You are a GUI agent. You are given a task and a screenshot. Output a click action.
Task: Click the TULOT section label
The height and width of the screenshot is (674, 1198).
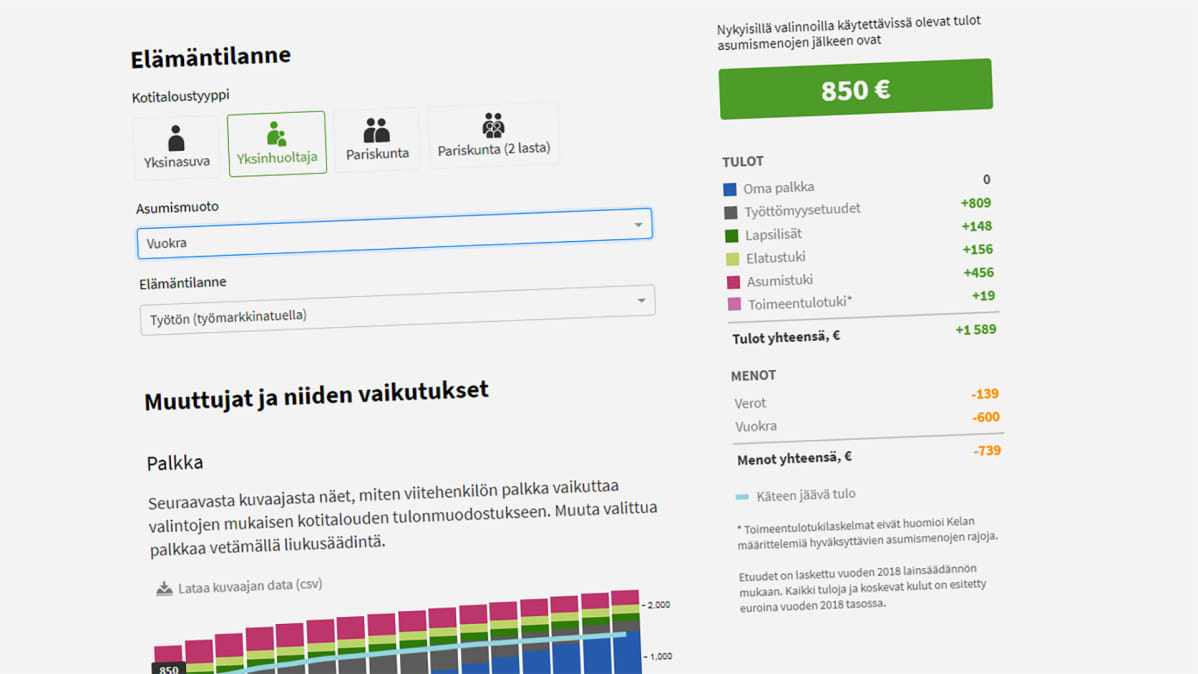[743, 162]
